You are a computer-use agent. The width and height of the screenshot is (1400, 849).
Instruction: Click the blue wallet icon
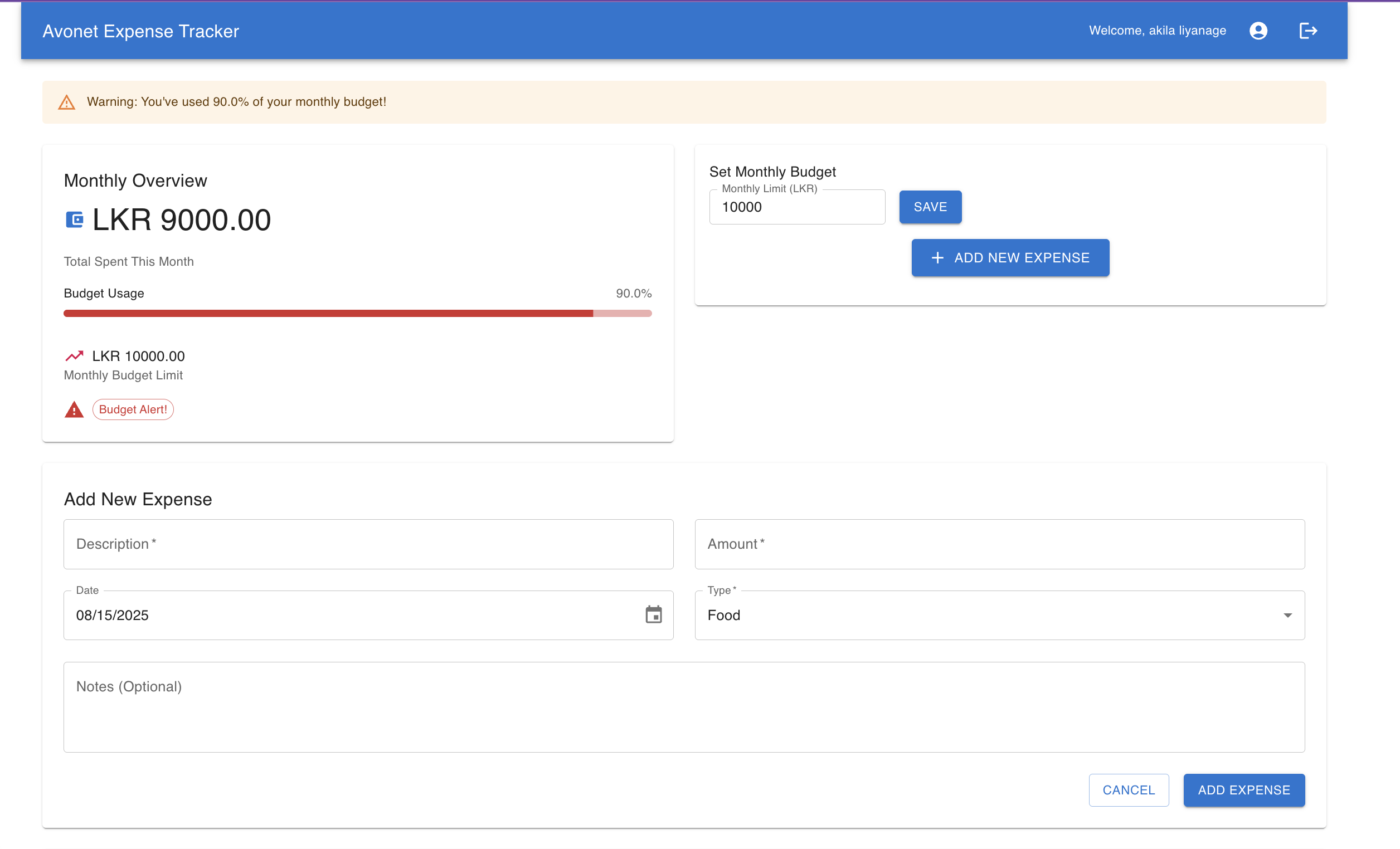click(x=75, y=220)
